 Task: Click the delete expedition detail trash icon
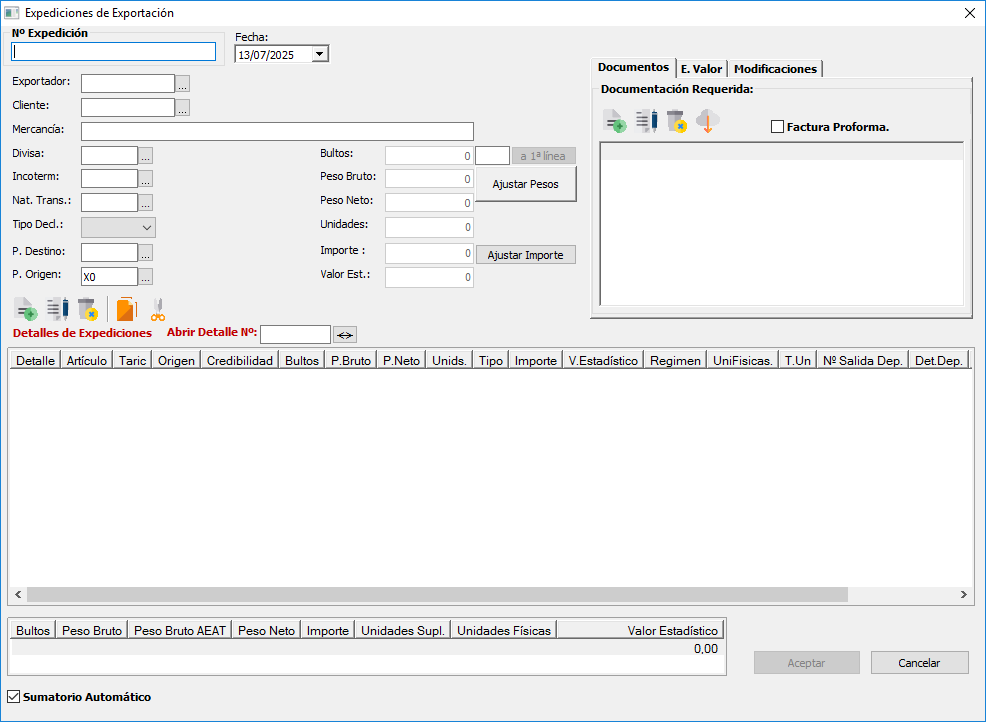point(87,309)
